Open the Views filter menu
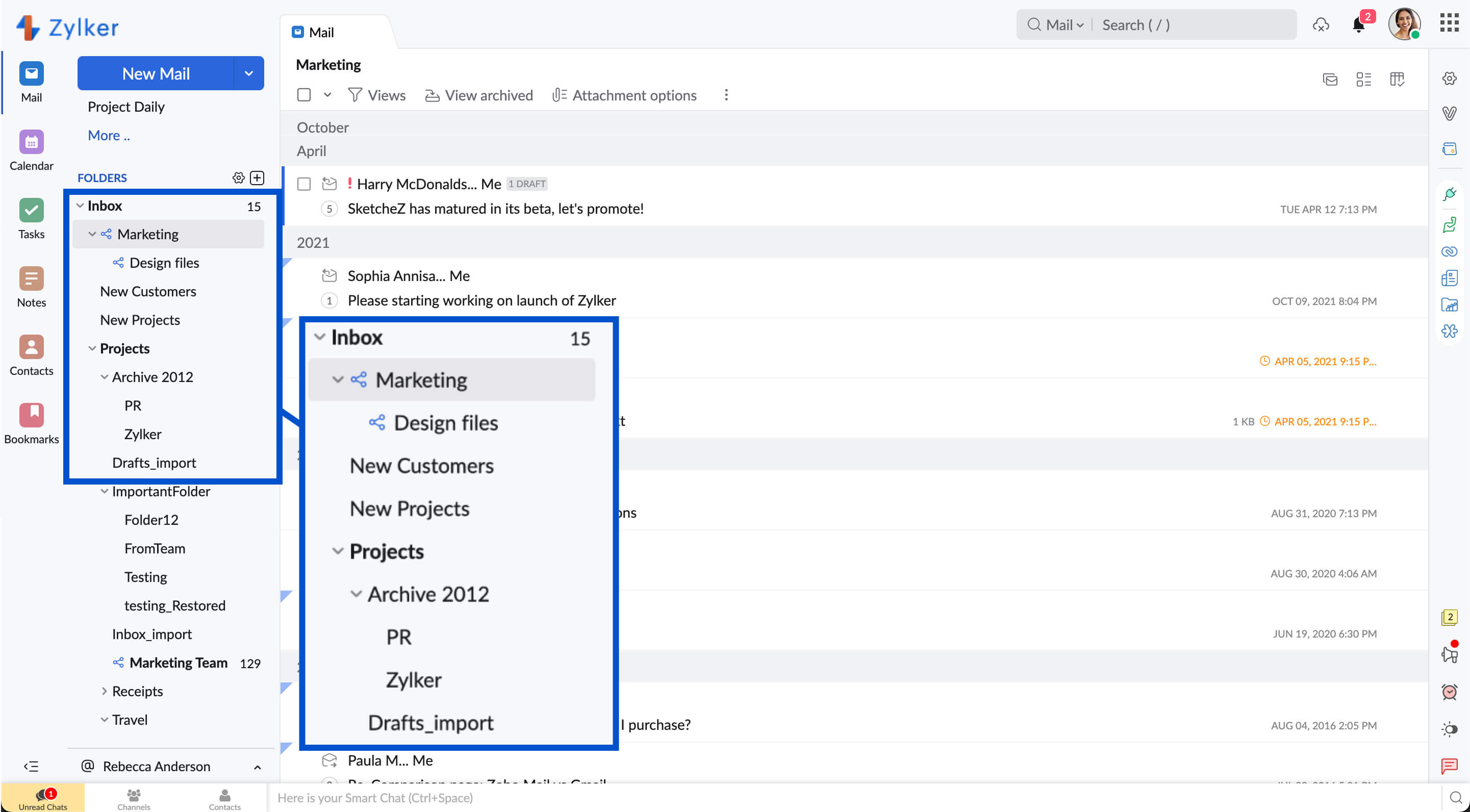 [376, 95]
